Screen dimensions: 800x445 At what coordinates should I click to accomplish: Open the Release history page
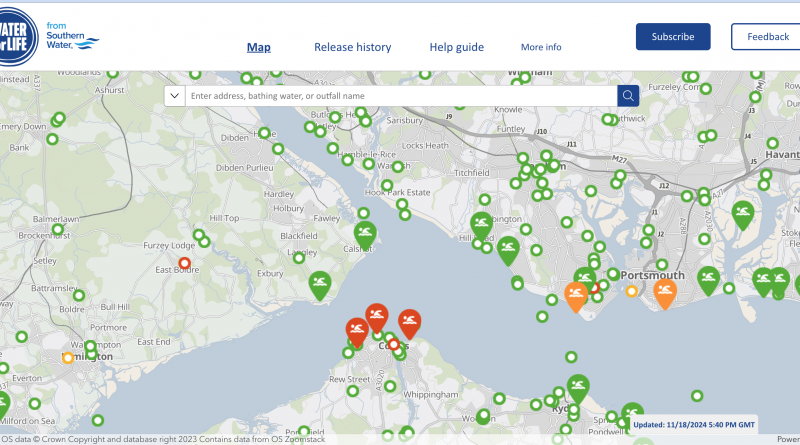(x=352, y=47)
